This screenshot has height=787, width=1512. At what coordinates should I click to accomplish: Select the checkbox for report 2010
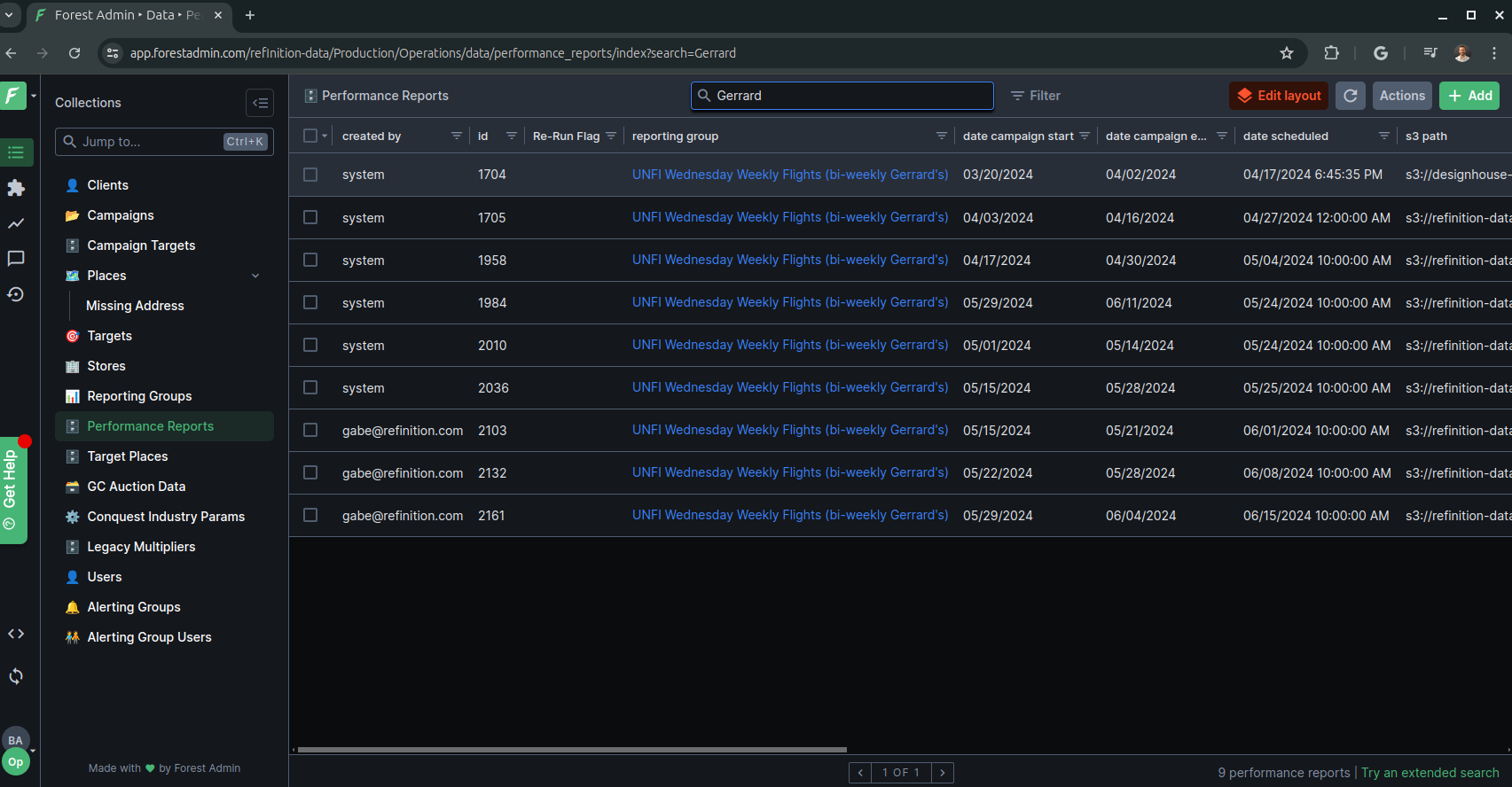310,345
